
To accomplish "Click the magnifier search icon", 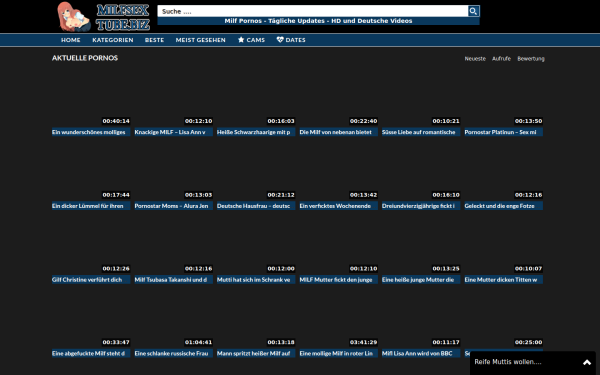I will coord(473,11).
